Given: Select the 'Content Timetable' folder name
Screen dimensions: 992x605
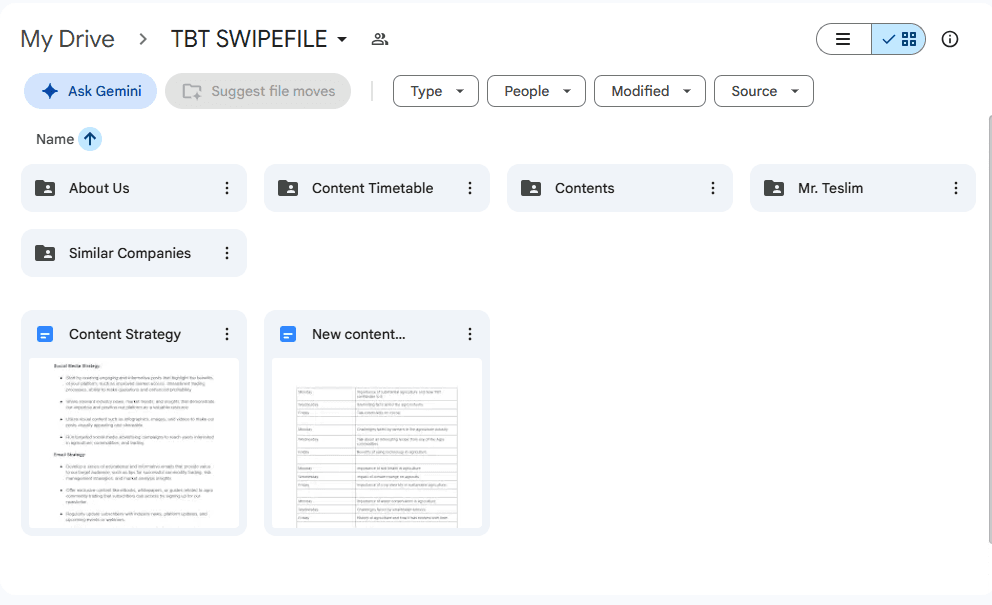Looking at the screenshot, I should (373, 188).
